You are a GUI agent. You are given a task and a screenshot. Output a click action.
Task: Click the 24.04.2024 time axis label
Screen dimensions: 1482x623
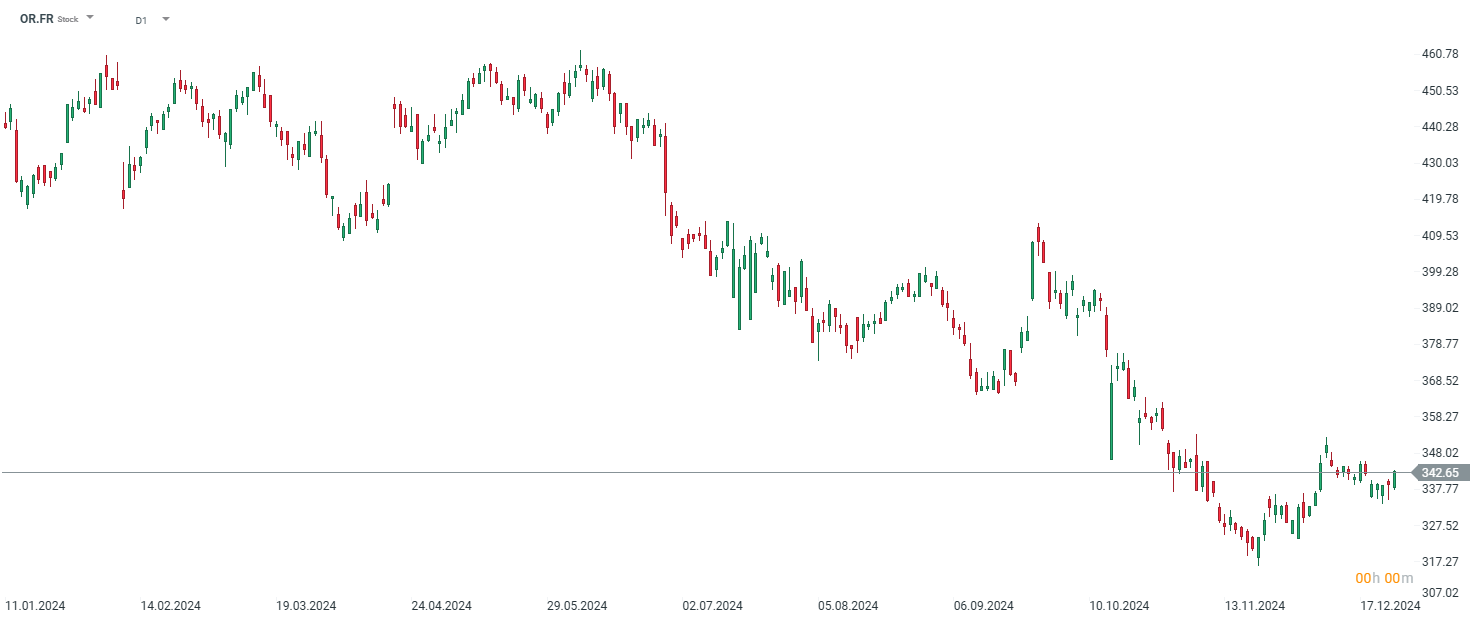pos(441,606)
